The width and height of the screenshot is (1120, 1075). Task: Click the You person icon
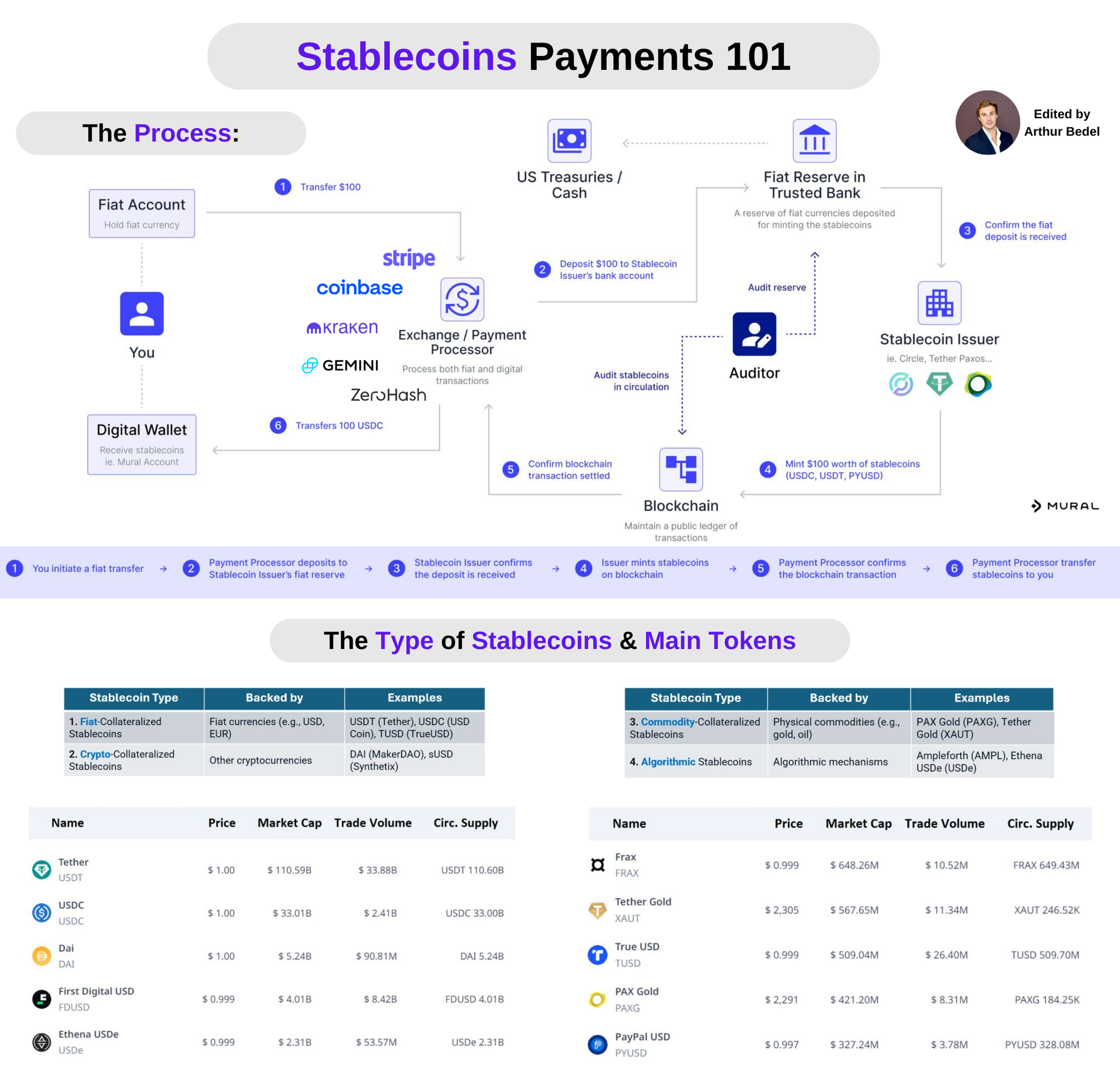click(142, 314)
